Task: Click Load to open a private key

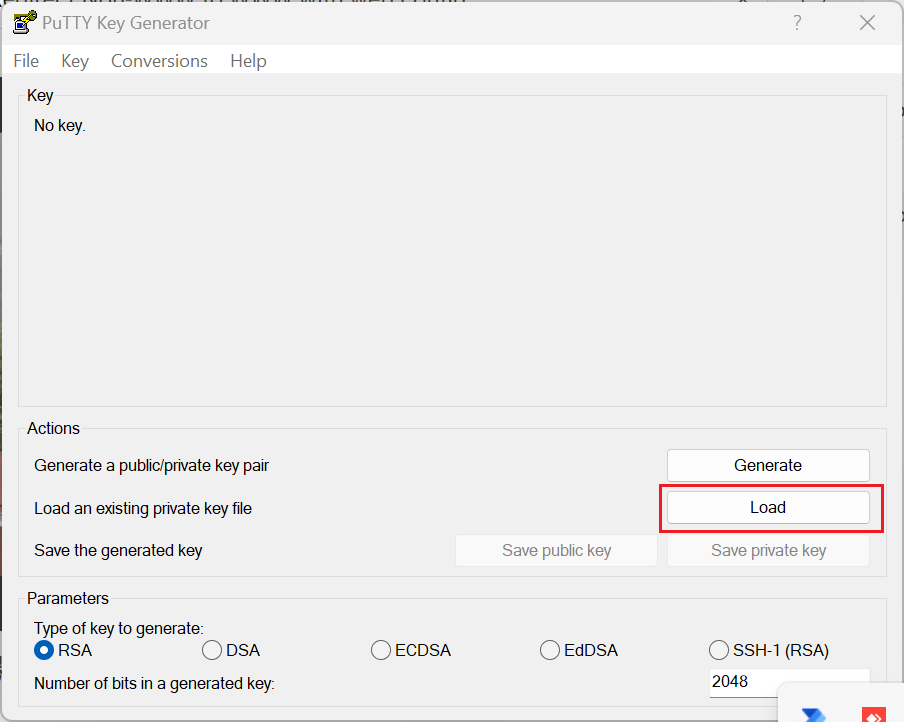Action: click(768, 507)
